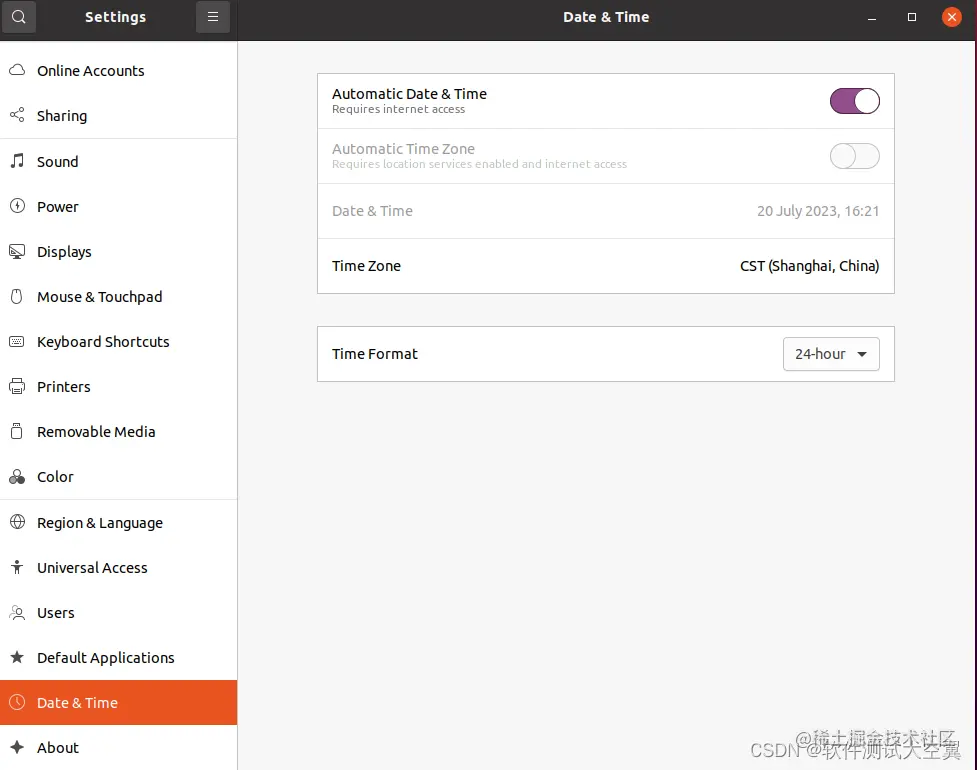The image size is (977, 770).
Task: Select Power in the sidebar
Action: coord(118,206)
